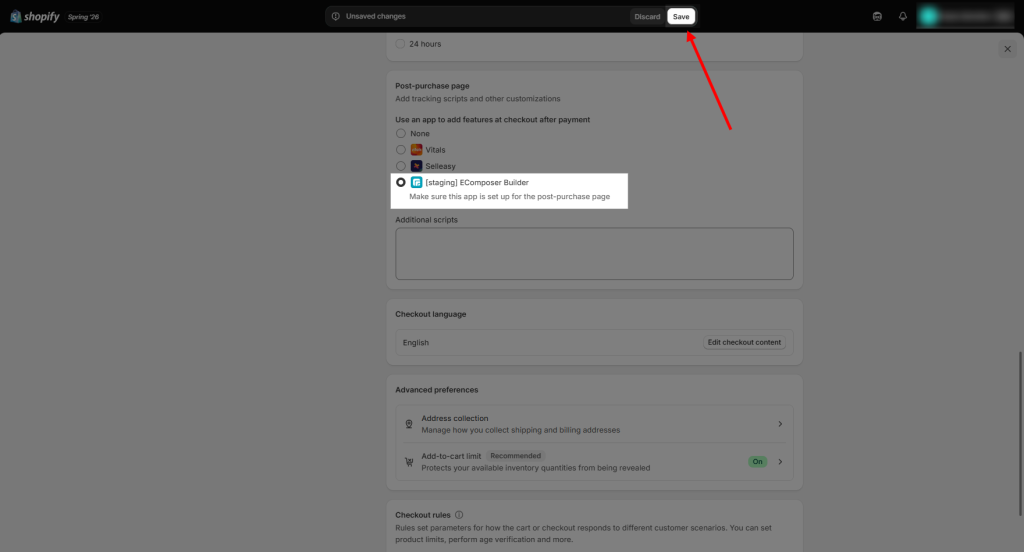The width and height of the screenshot is (1024, 552).
Task: Click the Unsaved changes text
Action: (x=376, y=16)
